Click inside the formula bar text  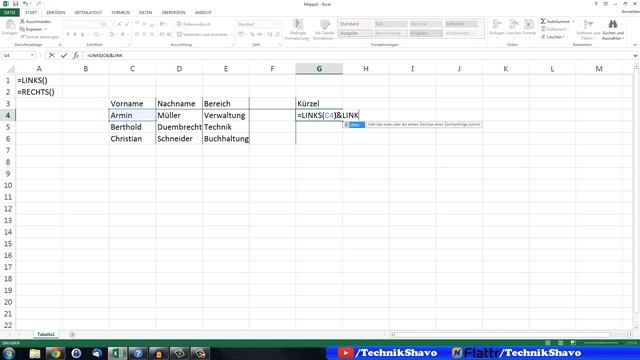point(104,55)
